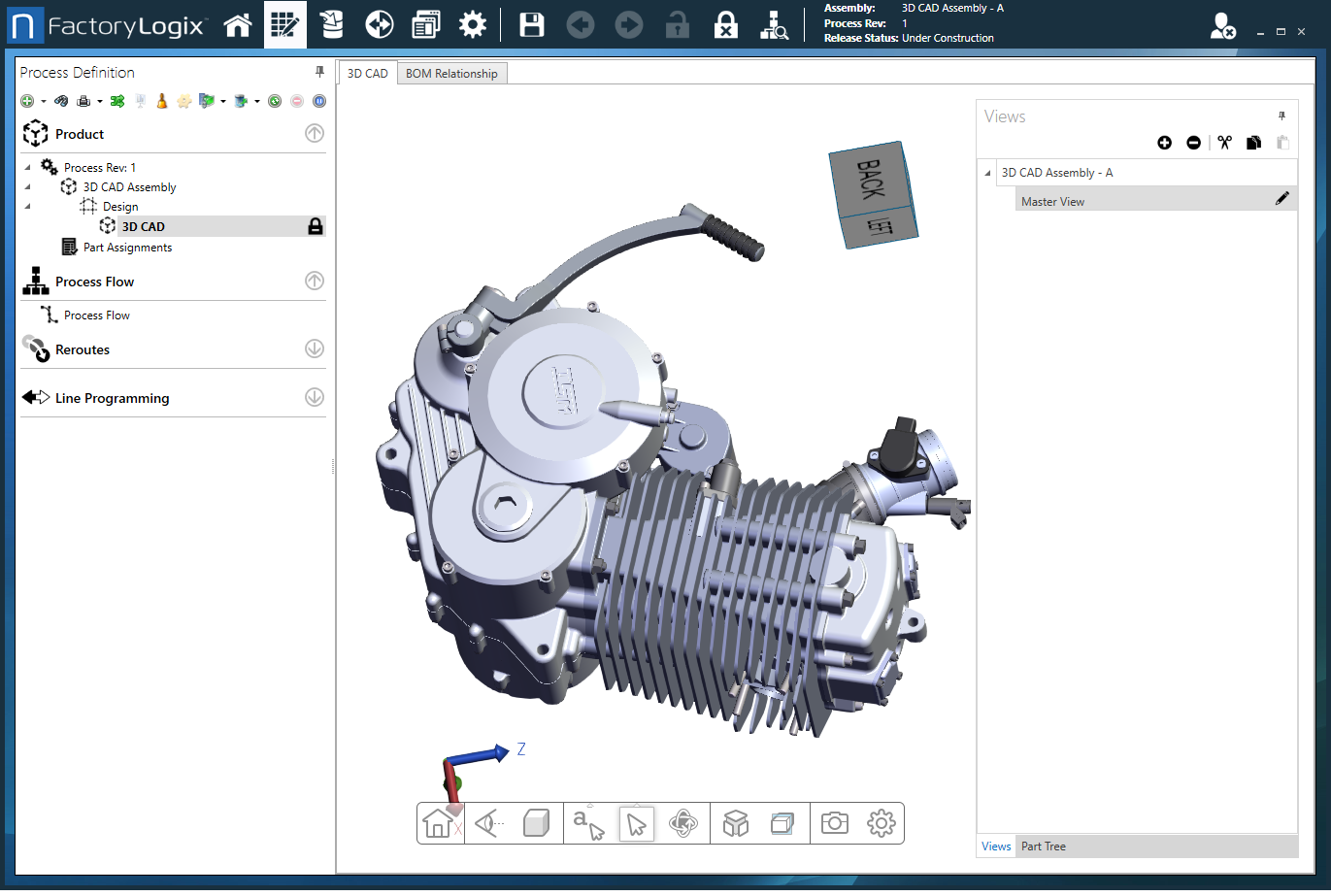Edit Master View using the pencil icon
Screen dimensions: 1331x896
click(1281, 198)
